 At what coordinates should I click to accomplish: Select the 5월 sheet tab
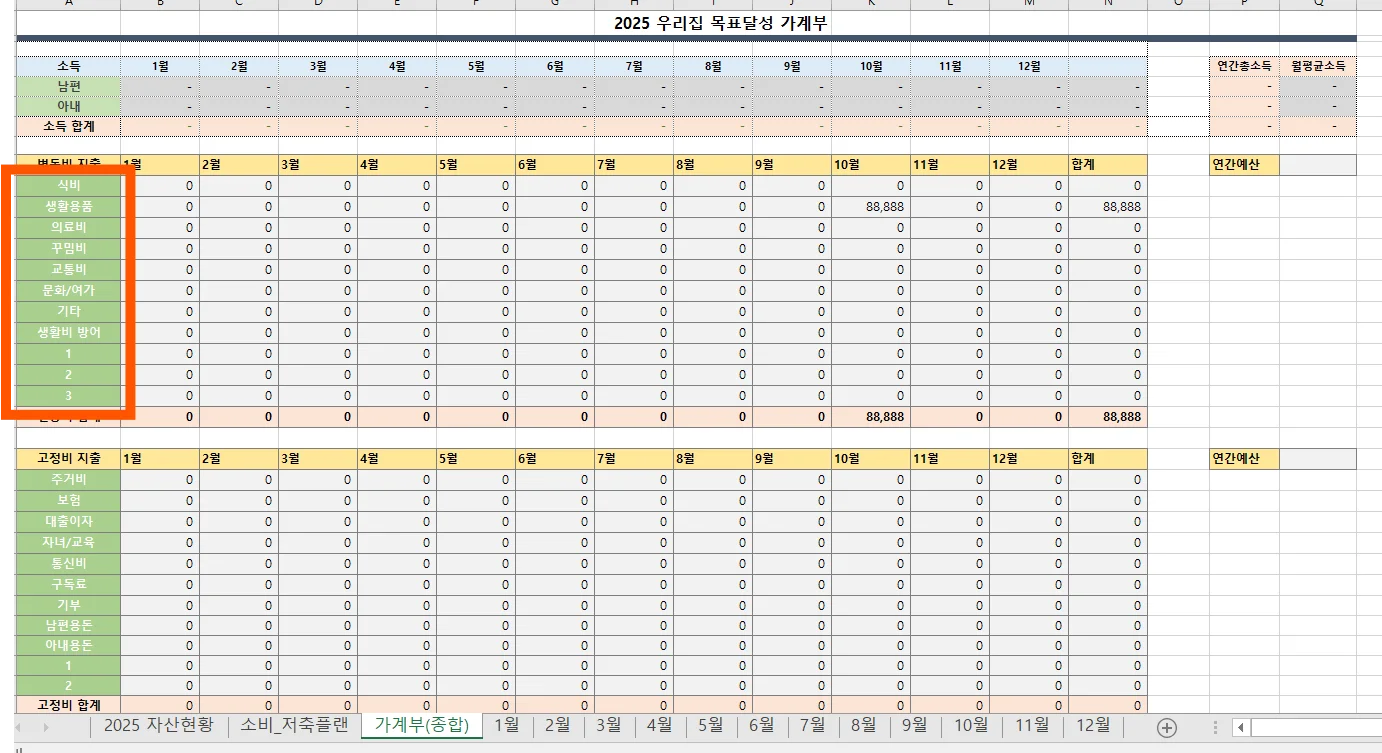(x=710, y=726)
